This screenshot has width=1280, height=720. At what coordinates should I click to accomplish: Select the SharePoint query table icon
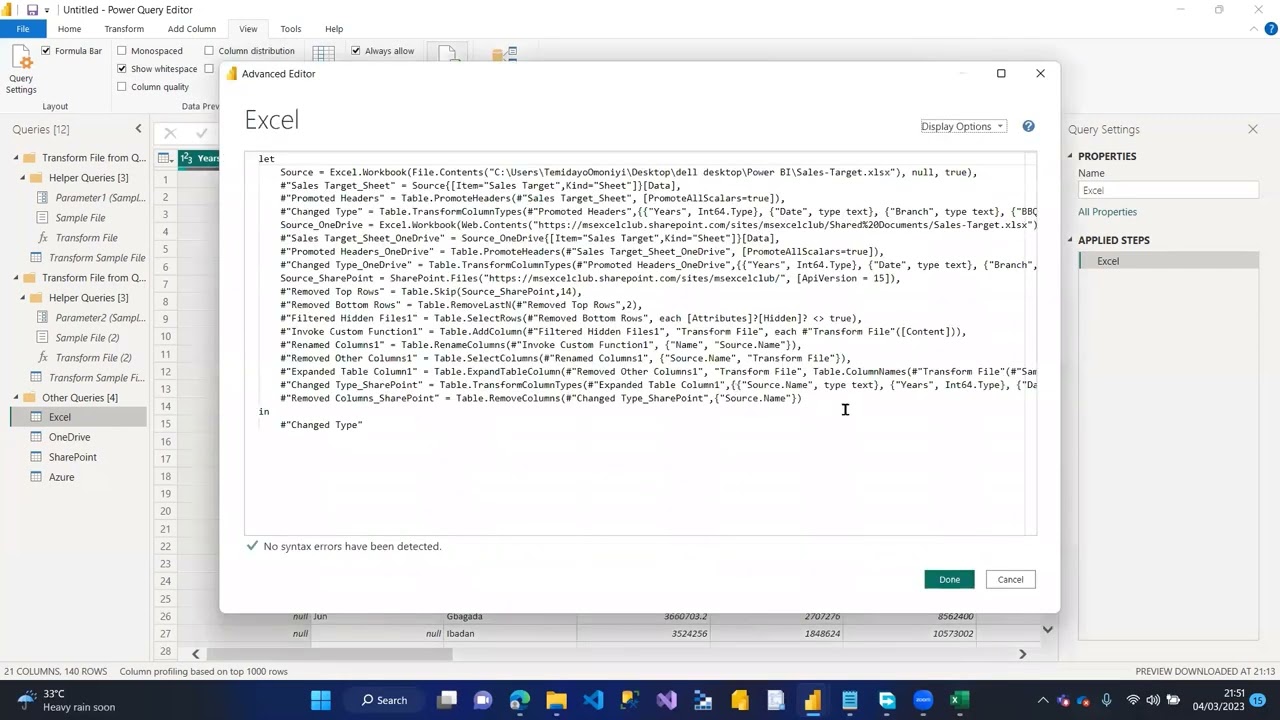(x=36, y=457)
